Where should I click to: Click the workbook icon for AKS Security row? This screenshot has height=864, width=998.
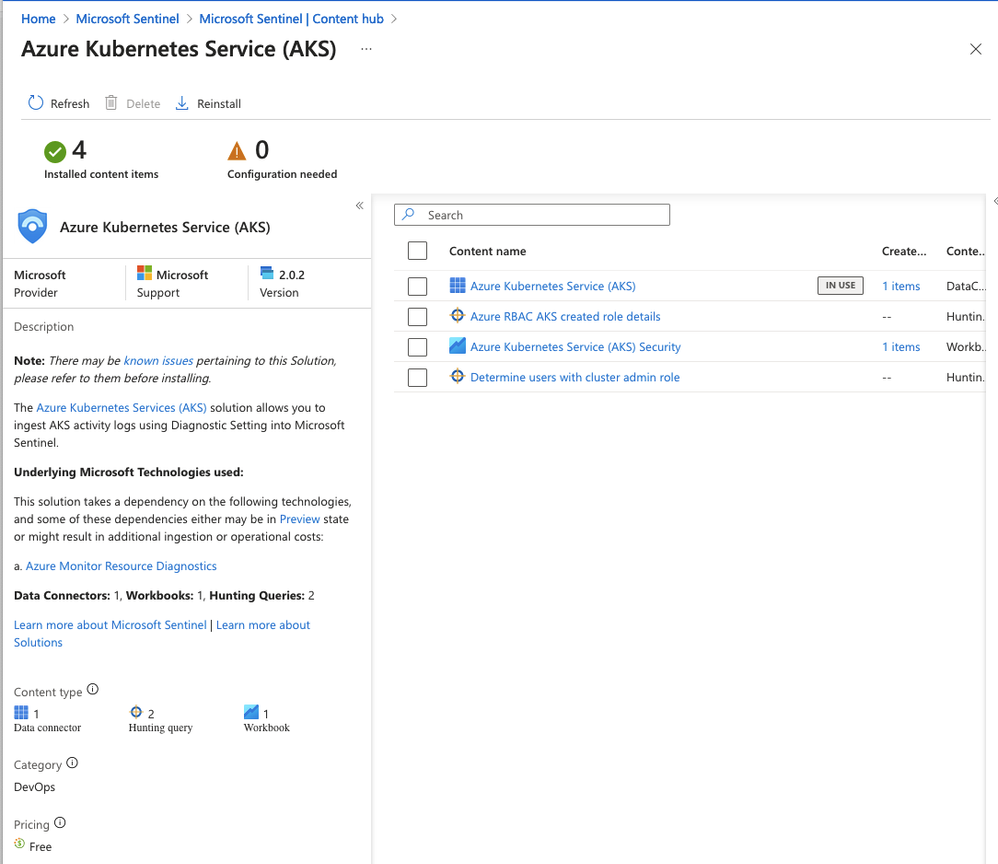[x=457, y=346]
